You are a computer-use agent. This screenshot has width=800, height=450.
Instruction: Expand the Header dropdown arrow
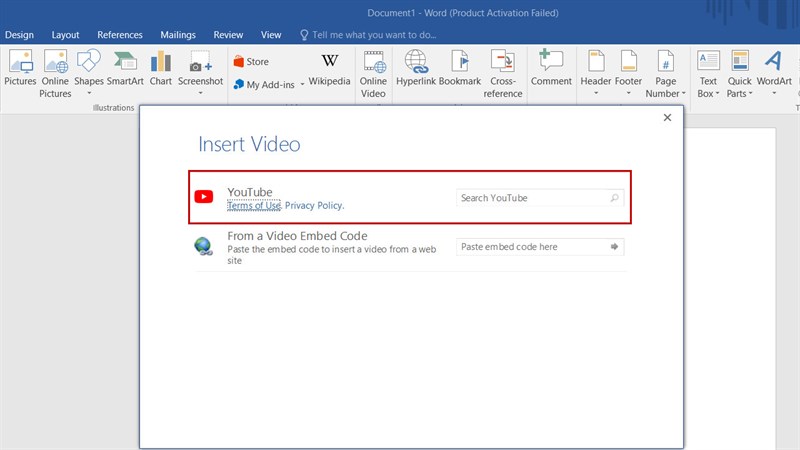tap(595, 93)
